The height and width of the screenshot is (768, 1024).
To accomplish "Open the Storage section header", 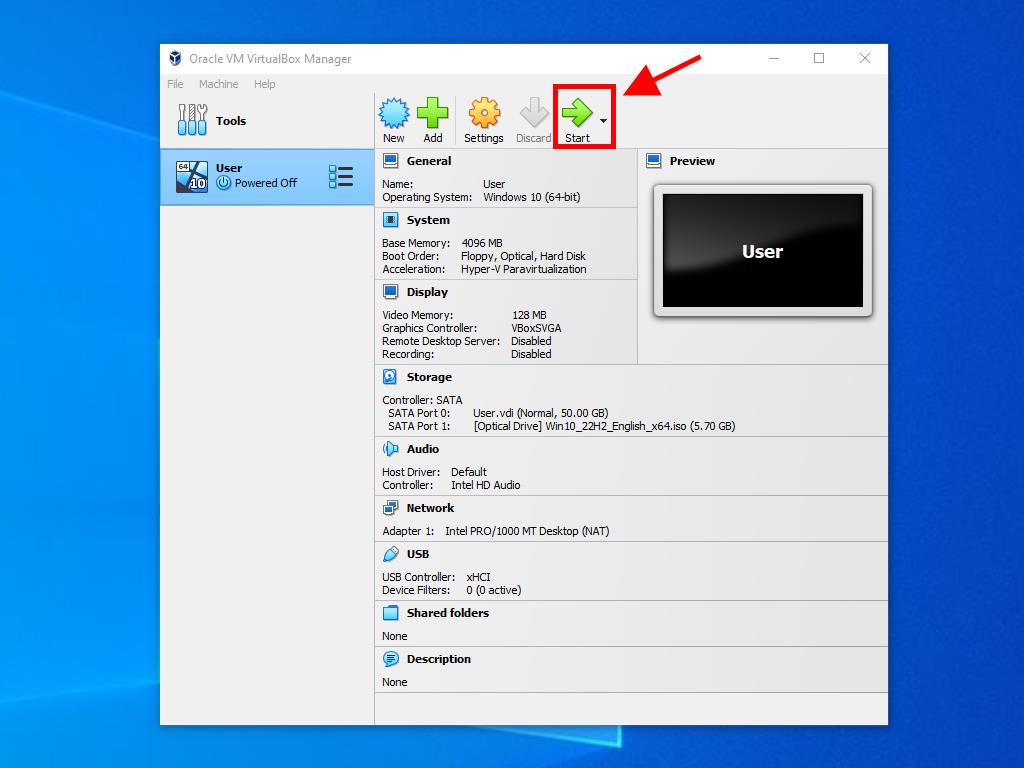I will point(429,377).
